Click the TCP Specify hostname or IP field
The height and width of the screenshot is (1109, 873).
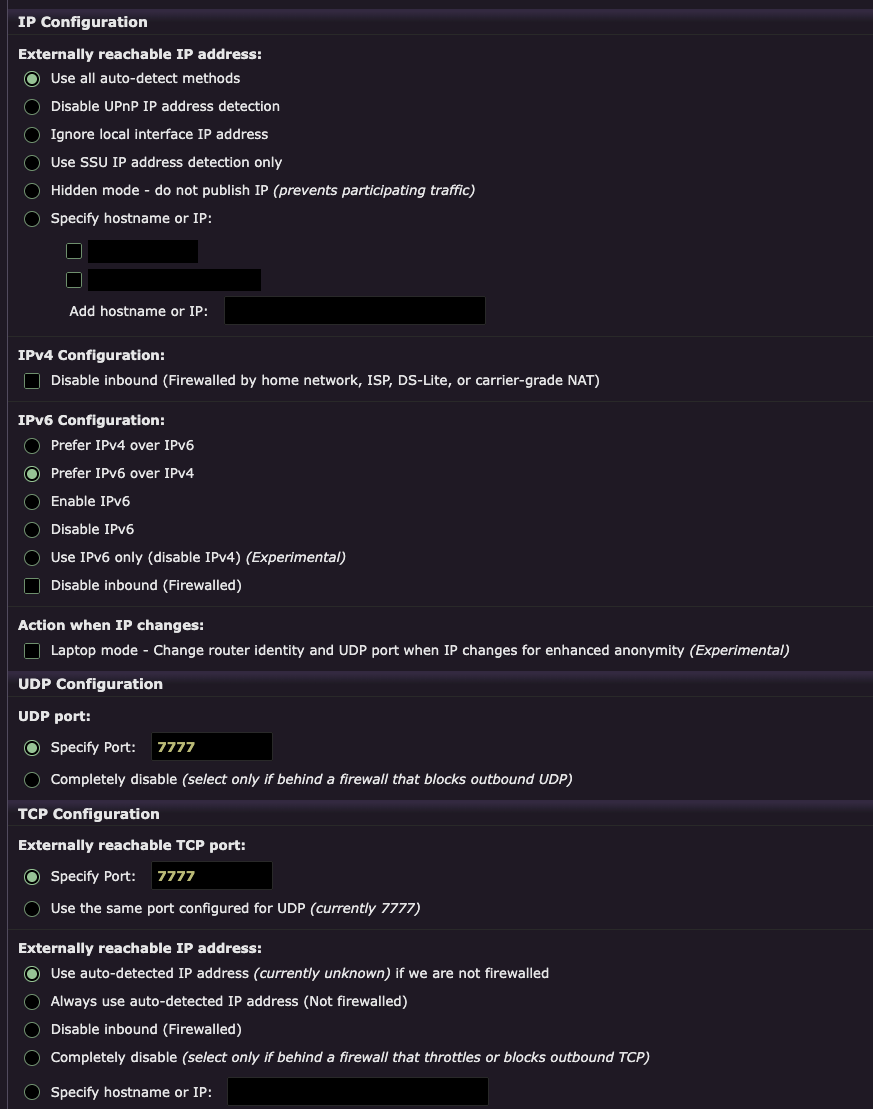pyautogui.click(x=358, y=1091)
